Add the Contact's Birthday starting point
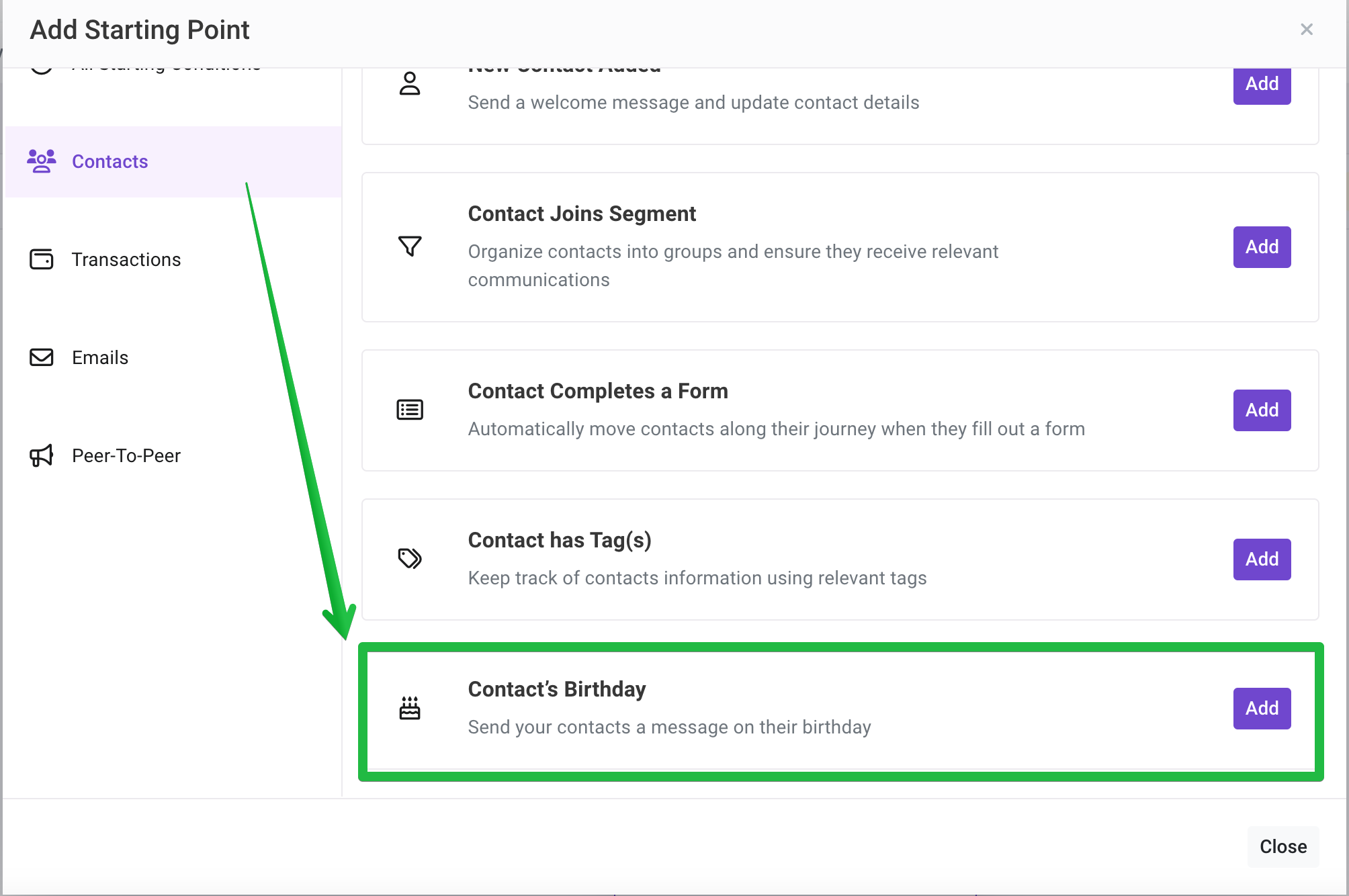Image resolution: width=1349 pixels, height=896 pixels. pos(1262,709)
